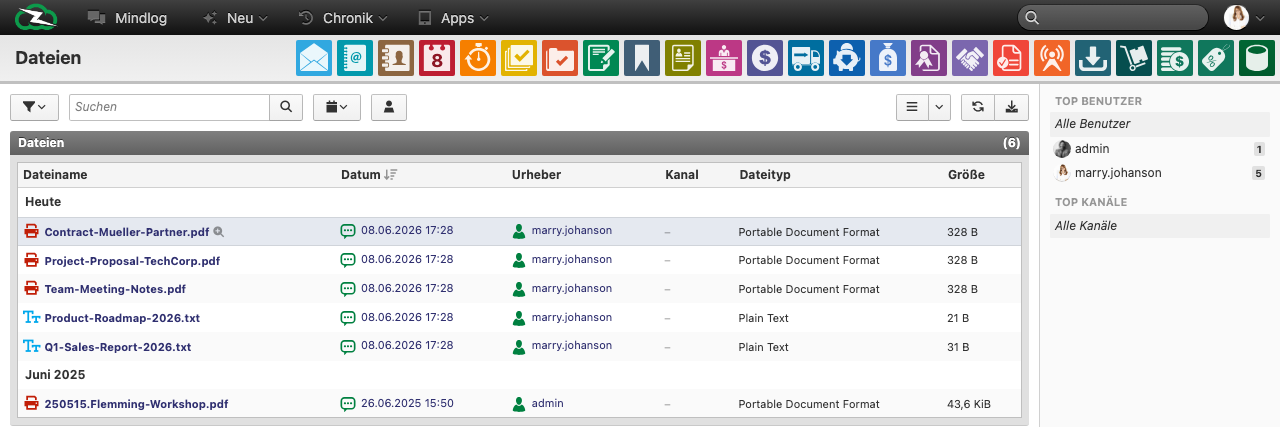
Task: Click admin author in Flemming-Workshop row
Action: pyautogui.click(x=547, y=404)
